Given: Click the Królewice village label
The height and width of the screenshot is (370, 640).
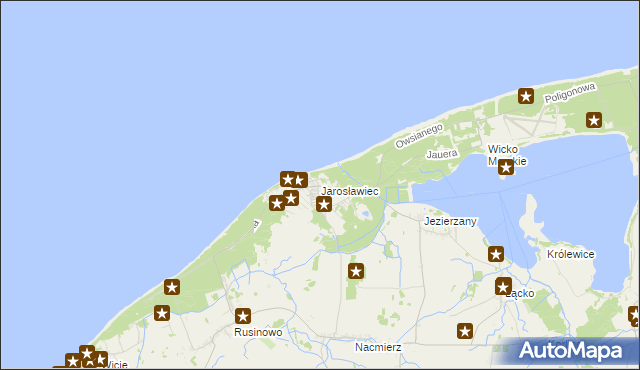Looking at the screenshot, I should (x=571, y=254).
